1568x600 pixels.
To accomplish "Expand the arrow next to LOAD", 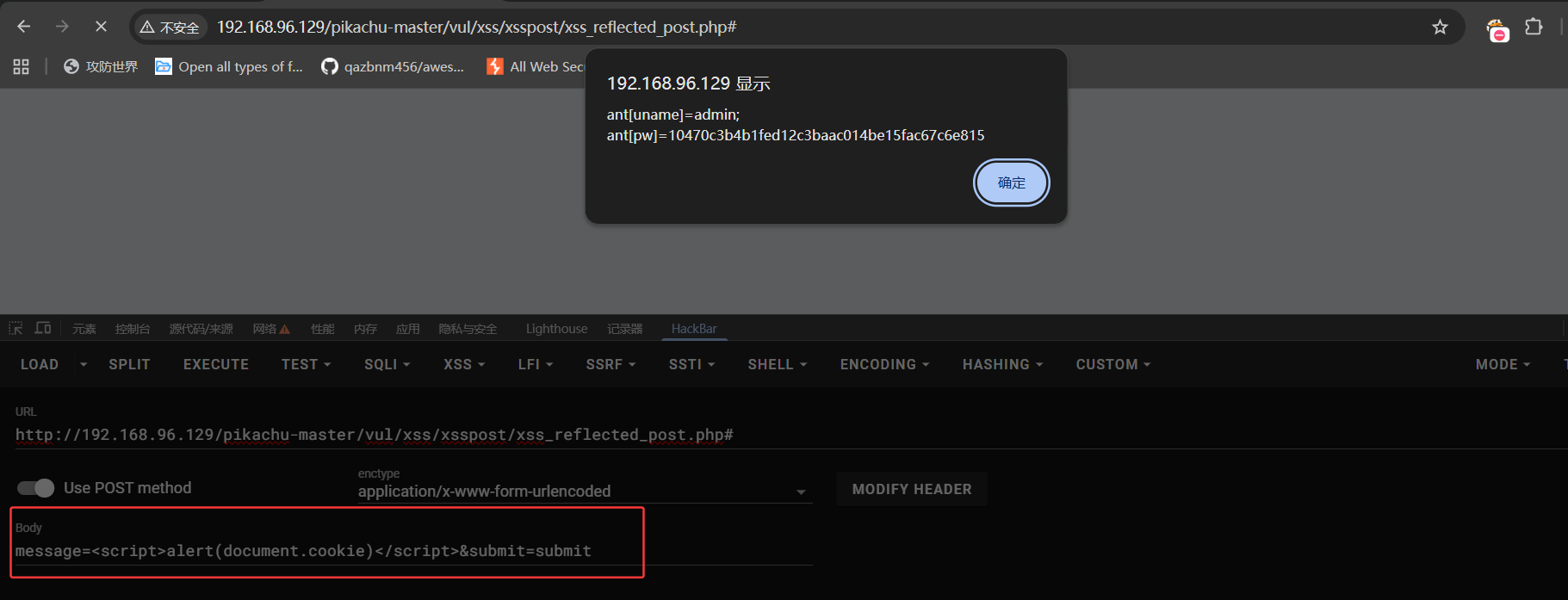I will [84, 365].
